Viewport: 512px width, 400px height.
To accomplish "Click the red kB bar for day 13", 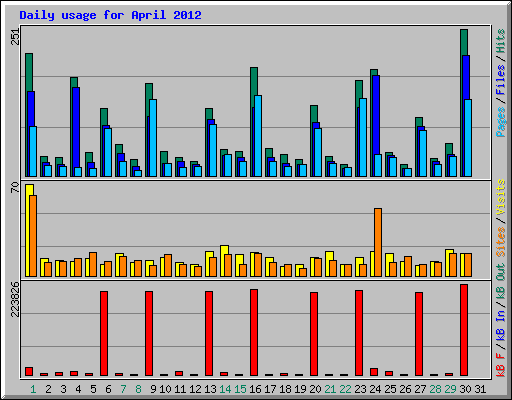I will coord(209,333).
